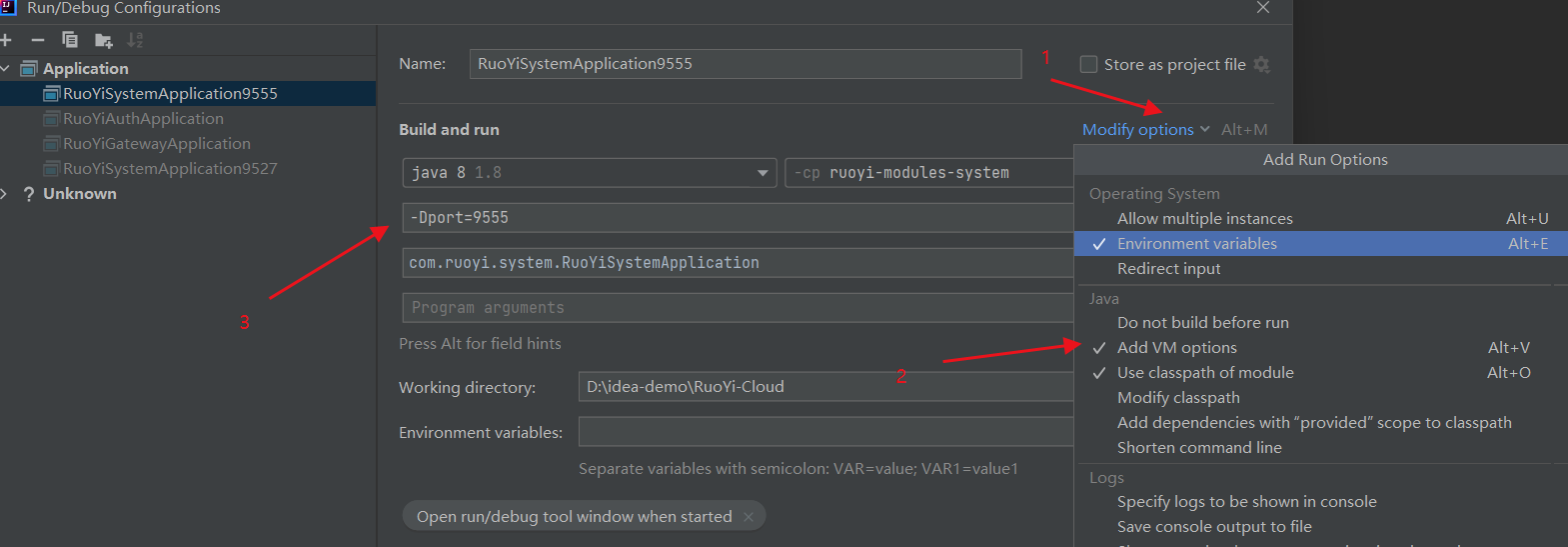Click the Copy Configuration icon
Image resolution: width=1568 pixels, height=547 pixels.
pyautogui.click(x=70, y=40)
